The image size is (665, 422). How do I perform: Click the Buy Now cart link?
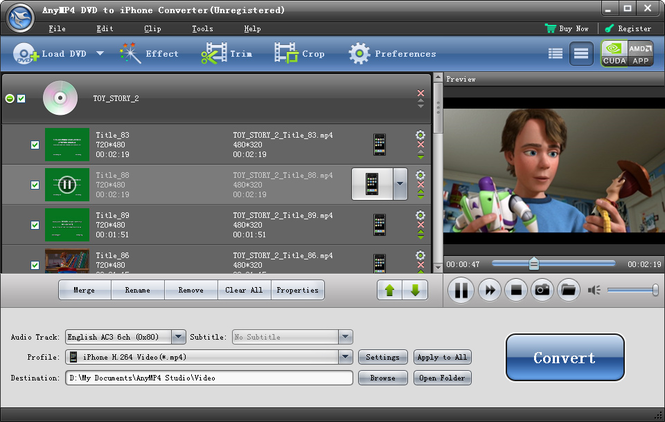tap(567, 28)
